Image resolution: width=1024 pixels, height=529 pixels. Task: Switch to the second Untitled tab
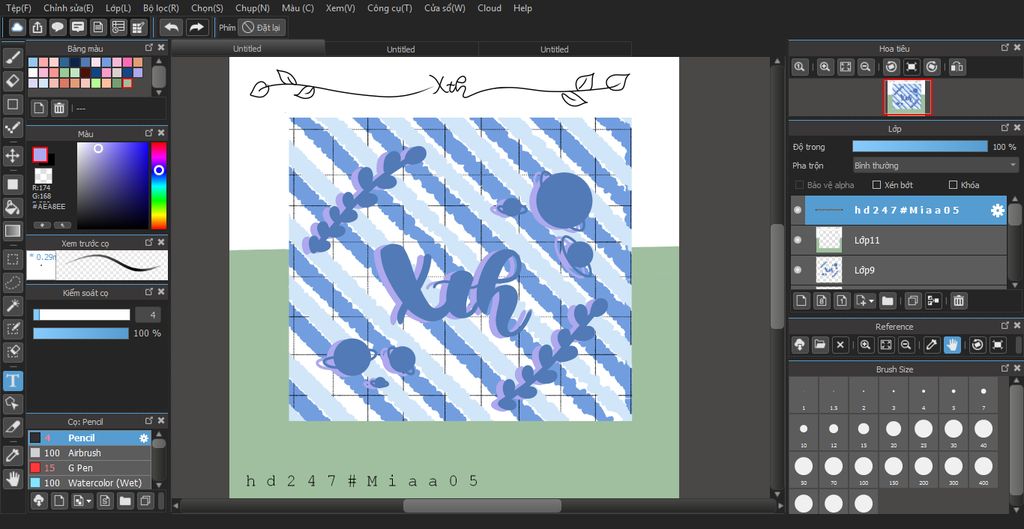coord(400,50)
